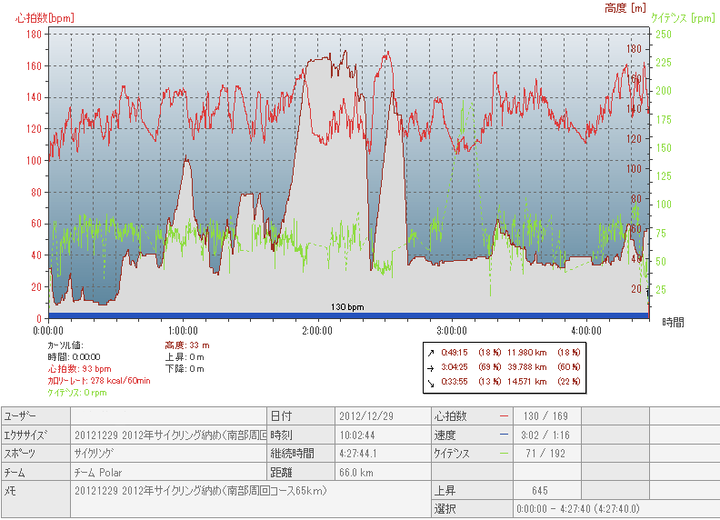Screen dimensions: 720x520
Task: Click the 日付 label cell
Action: coord(301,416)
